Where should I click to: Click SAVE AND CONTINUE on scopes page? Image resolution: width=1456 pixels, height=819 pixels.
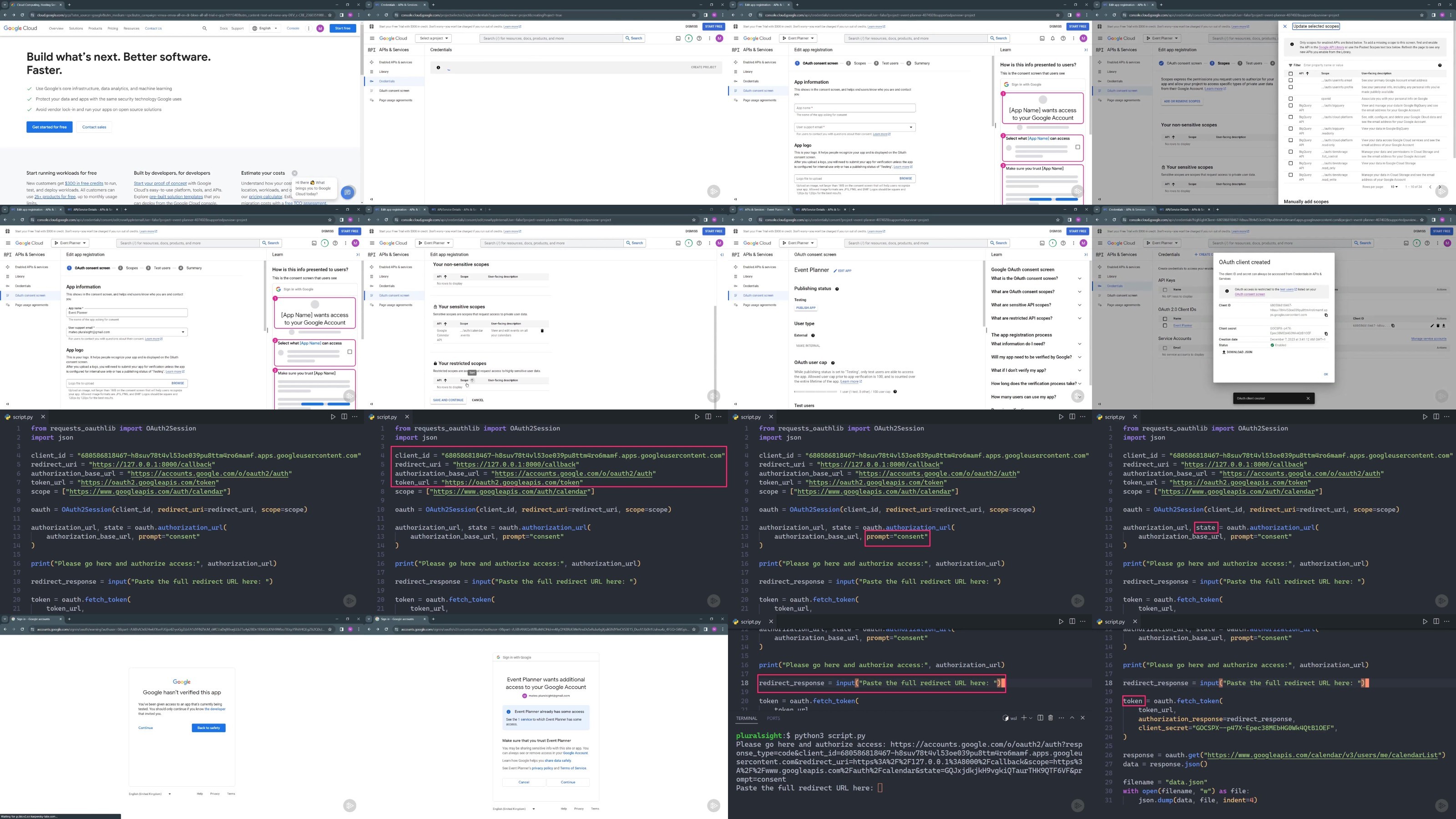(x=448, y=400)
